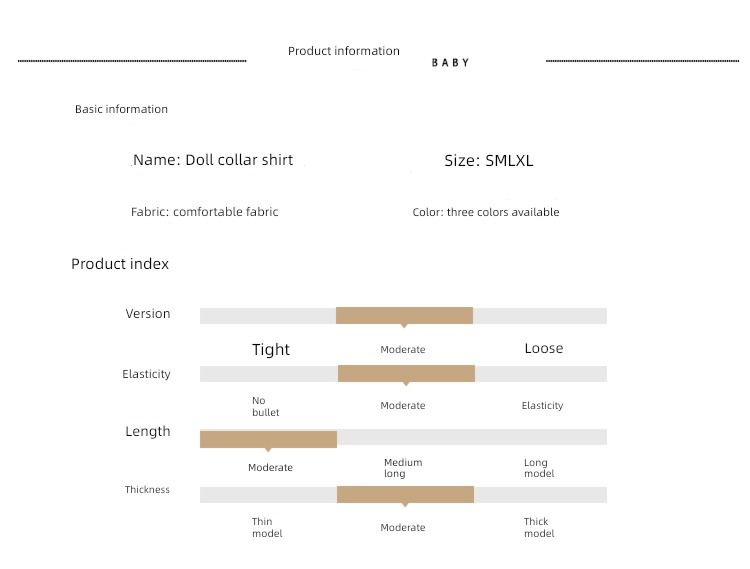This screenshot has height=569, width=750.
Task: Click the Thick model thickness label
Action: click(539, 527)
